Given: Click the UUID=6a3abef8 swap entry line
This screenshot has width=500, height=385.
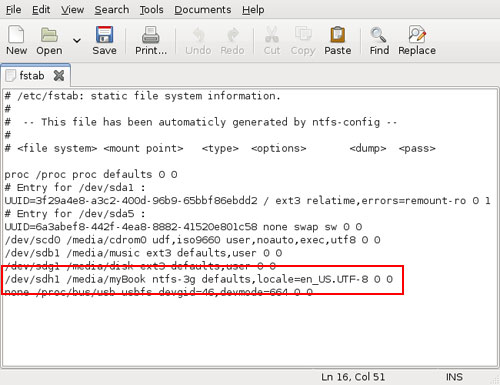Looking at the screenshot, I should pos(183,227).
